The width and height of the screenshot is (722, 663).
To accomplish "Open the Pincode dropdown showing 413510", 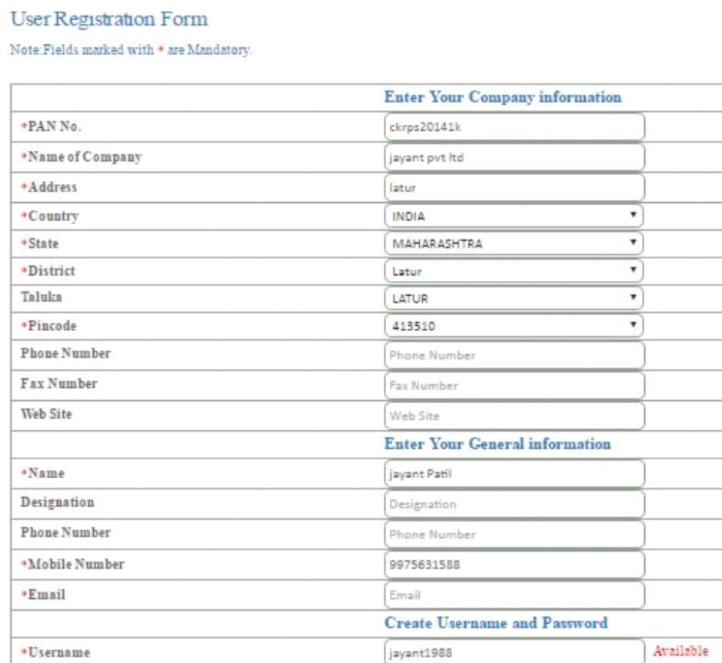I will [x=514, y=326].
